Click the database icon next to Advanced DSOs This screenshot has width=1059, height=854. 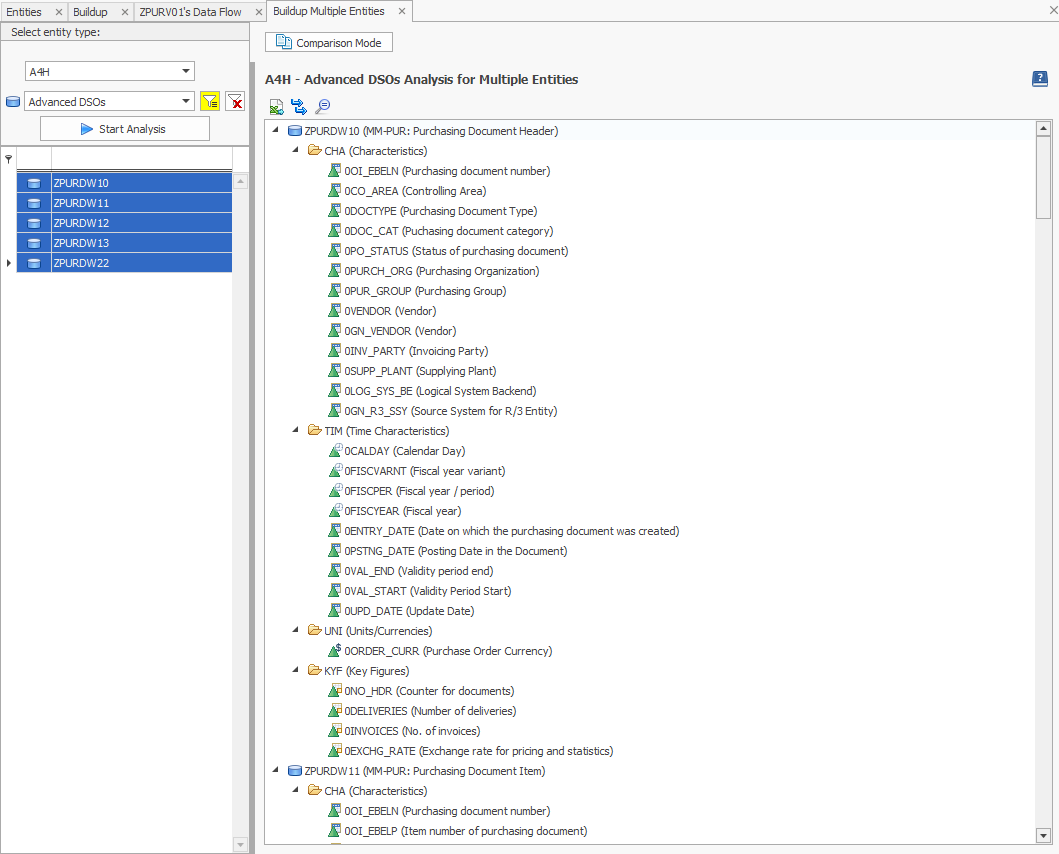click(13, 101)
